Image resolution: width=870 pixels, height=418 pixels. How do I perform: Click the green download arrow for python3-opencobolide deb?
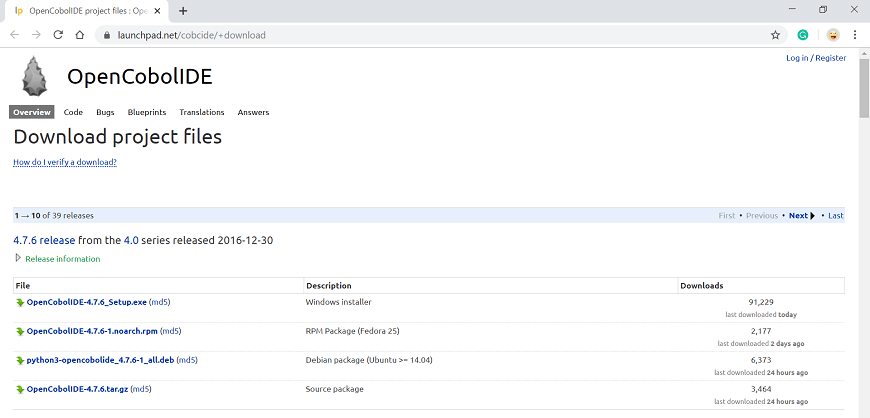pos(20,360)
